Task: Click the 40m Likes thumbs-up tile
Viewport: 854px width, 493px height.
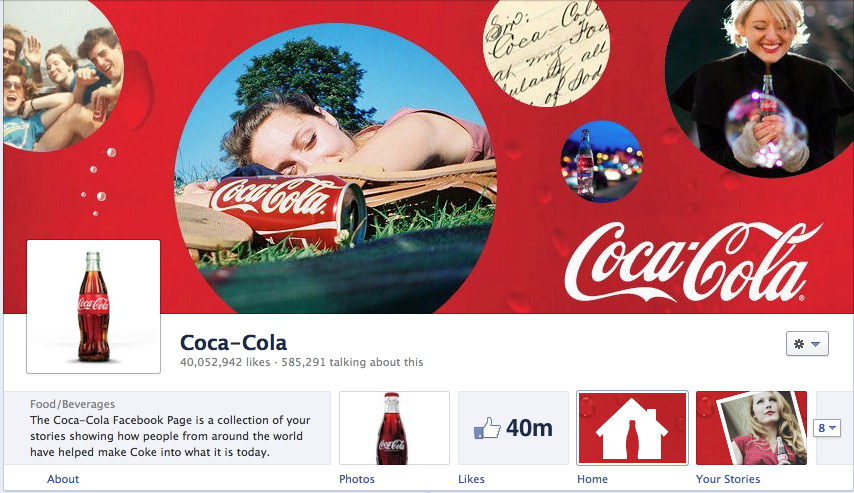Action: [x=513, y=428]
